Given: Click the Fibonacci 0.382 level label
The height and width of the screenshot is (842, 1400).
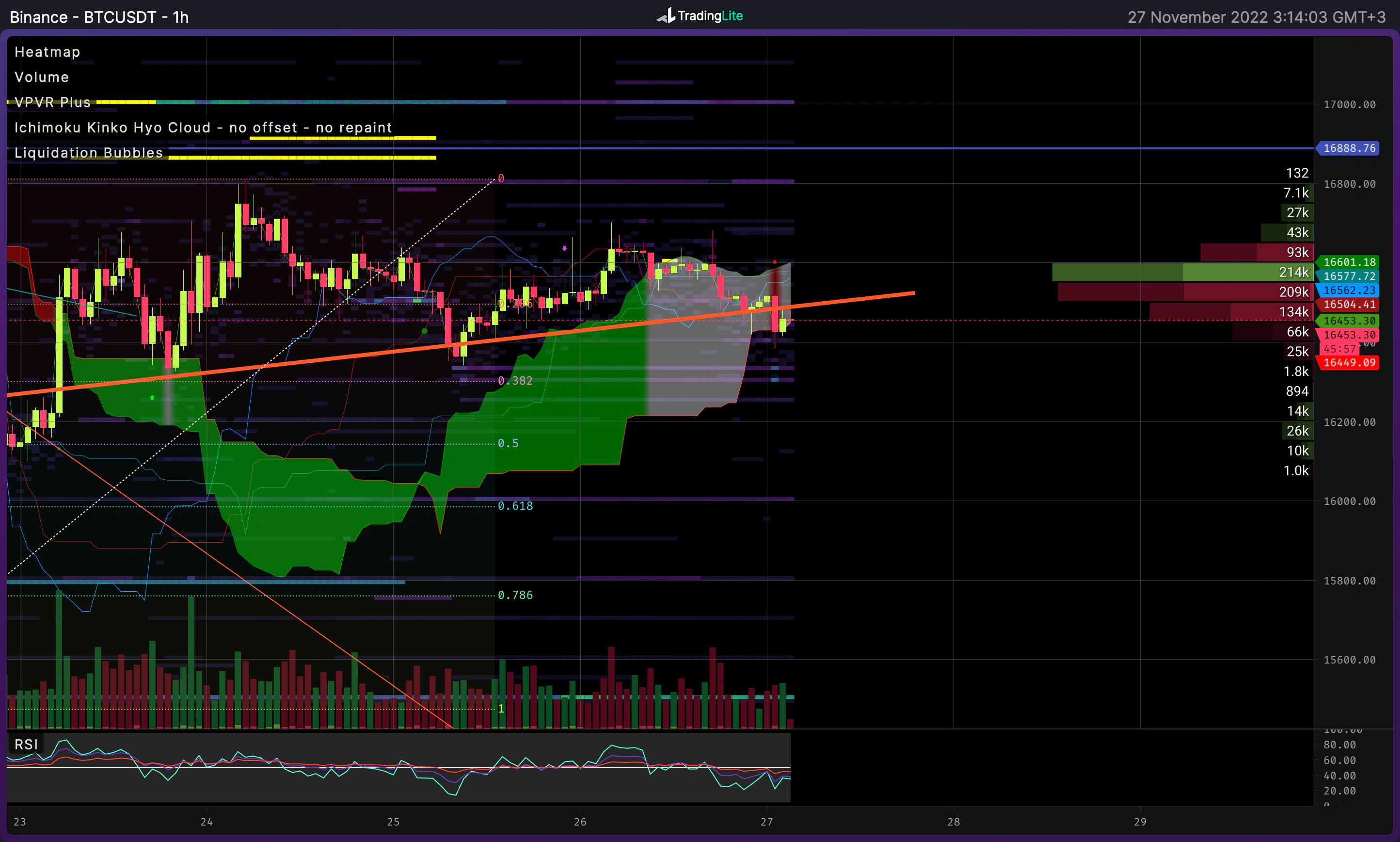Looking at the screenshot, I should [x=515, y=381].
